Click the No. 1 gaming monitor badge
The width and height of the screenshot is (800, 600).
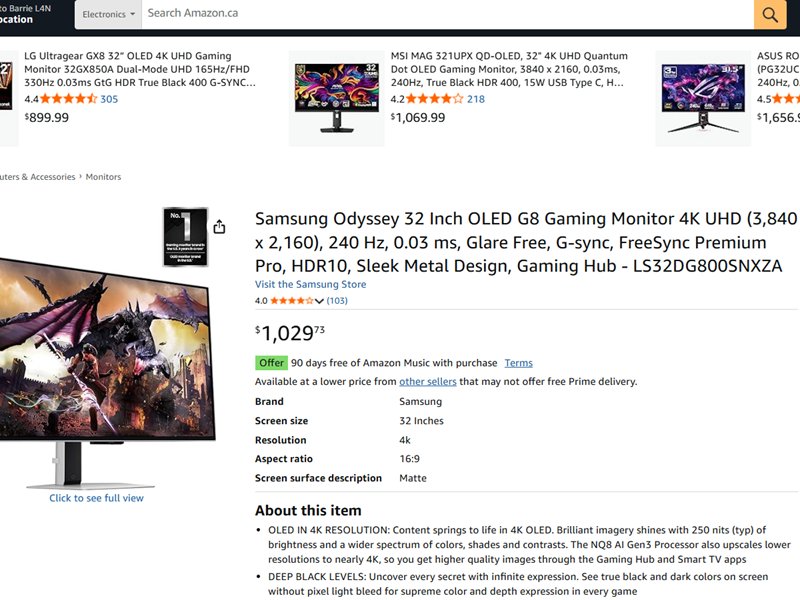pos(185,237)
